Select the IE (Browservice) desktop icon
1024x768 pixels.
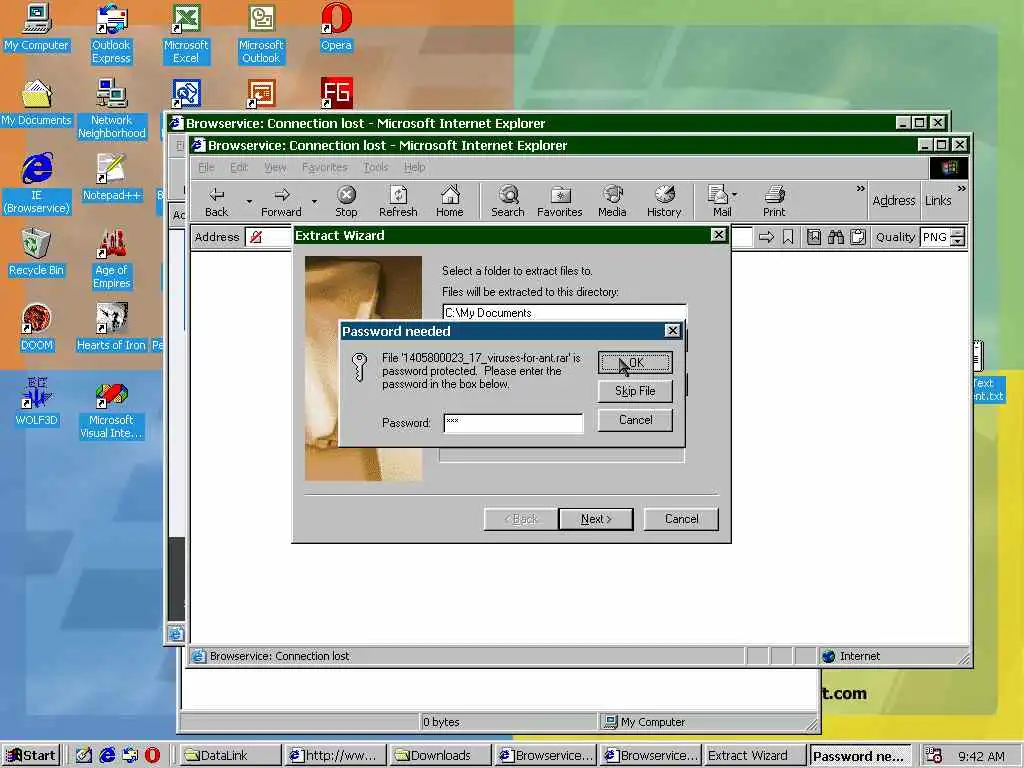[x=37, y=184]
